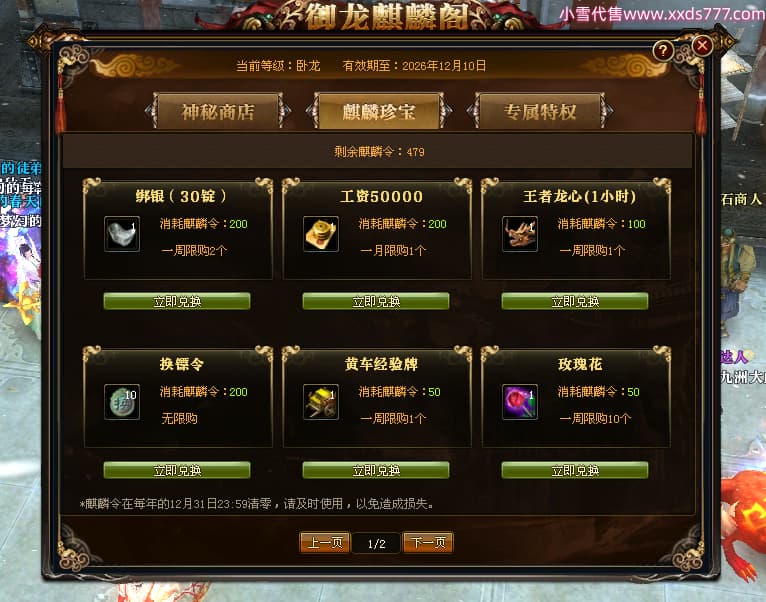Viewport: 766px width, 602px height.
Task: Click the 黄车经验牌 yellow cart icon
Action: 321,402
